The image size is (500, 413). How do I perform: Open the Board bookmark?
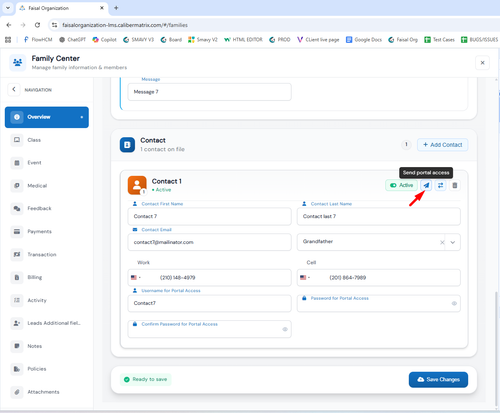coord(171,40)
